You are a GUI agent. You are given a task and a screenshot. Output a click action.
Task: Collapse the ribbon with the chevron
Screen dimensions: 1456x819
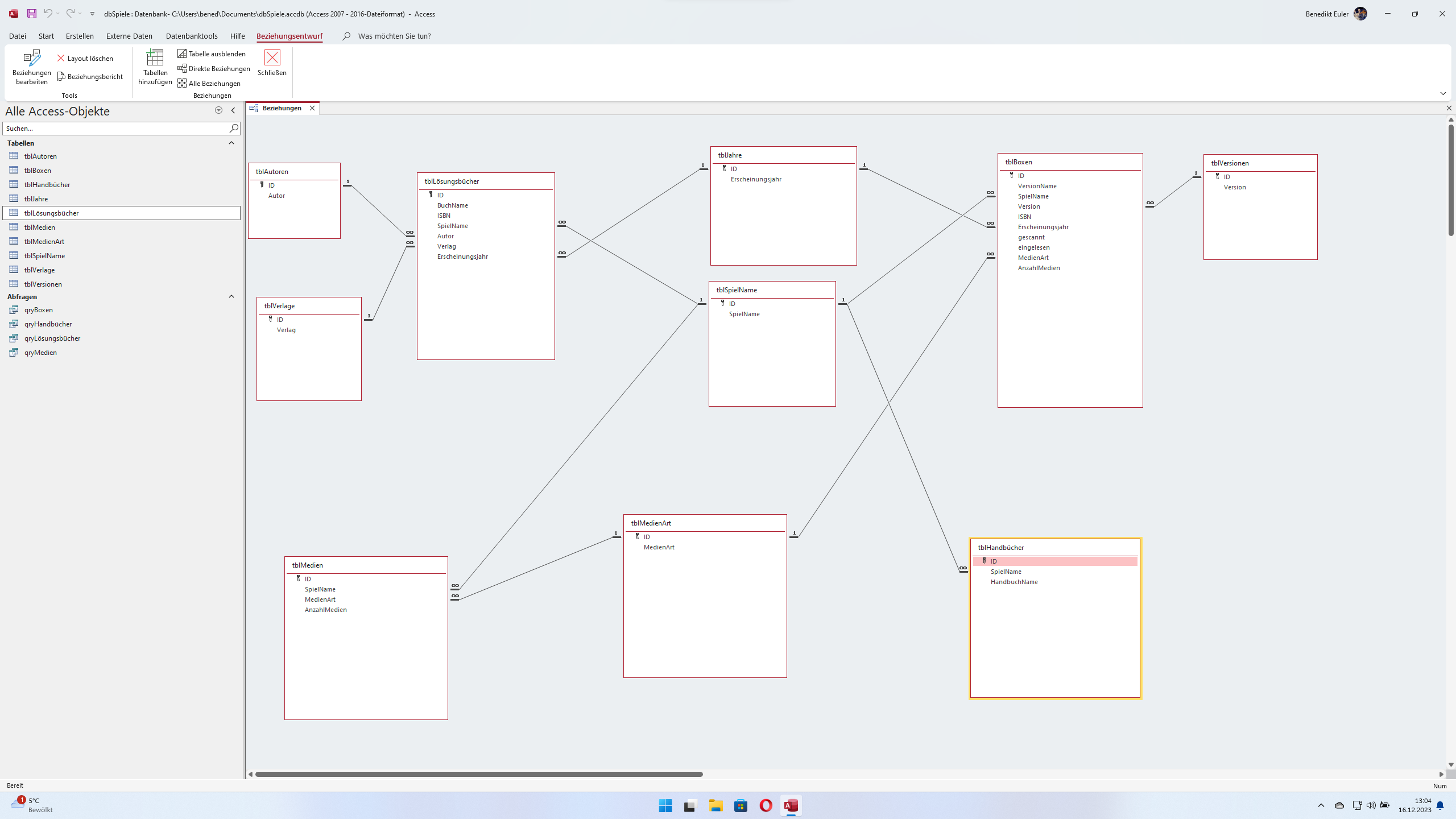(1442, 94)
